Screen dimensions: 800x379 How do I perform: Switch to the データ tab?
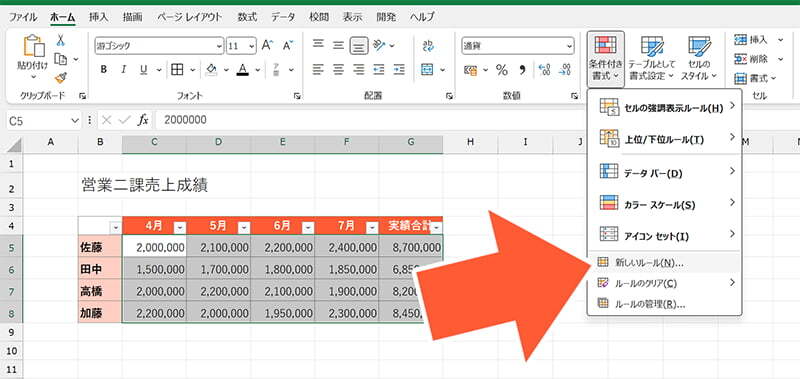(x=283, y=17)
